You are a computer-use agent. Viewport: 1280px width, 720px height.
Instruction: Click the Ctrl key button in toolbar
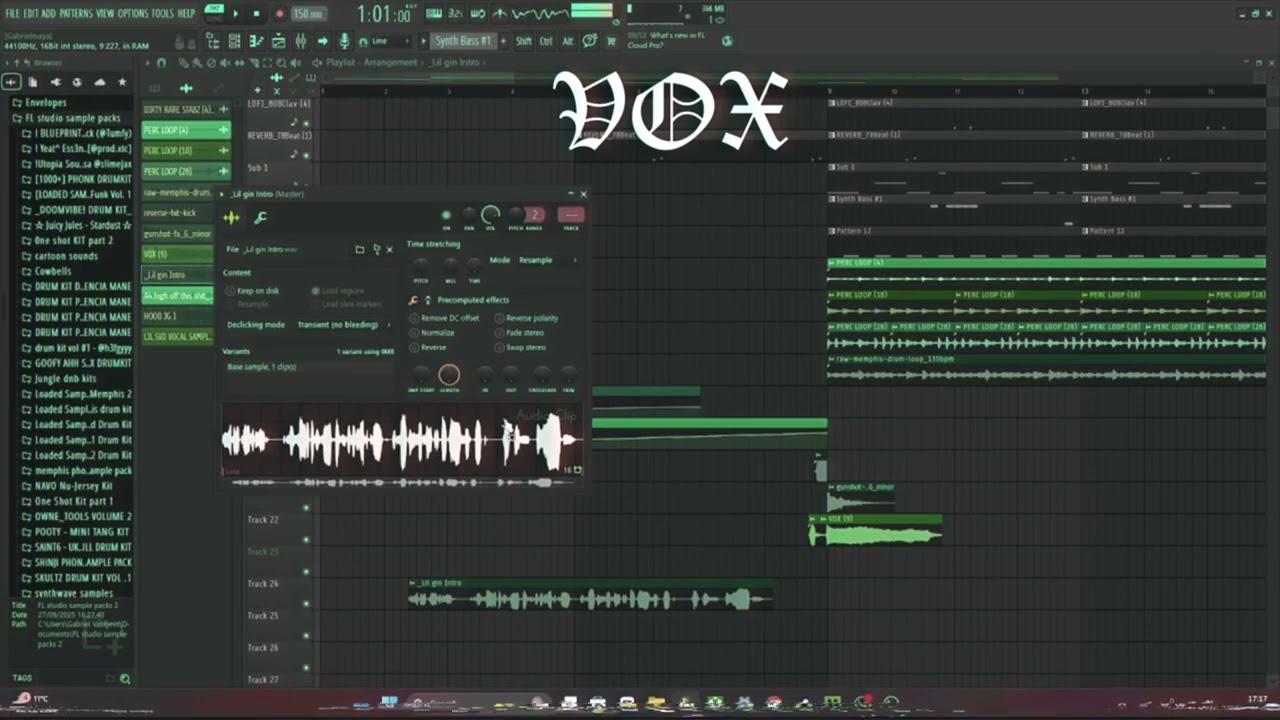click(546, 41)
